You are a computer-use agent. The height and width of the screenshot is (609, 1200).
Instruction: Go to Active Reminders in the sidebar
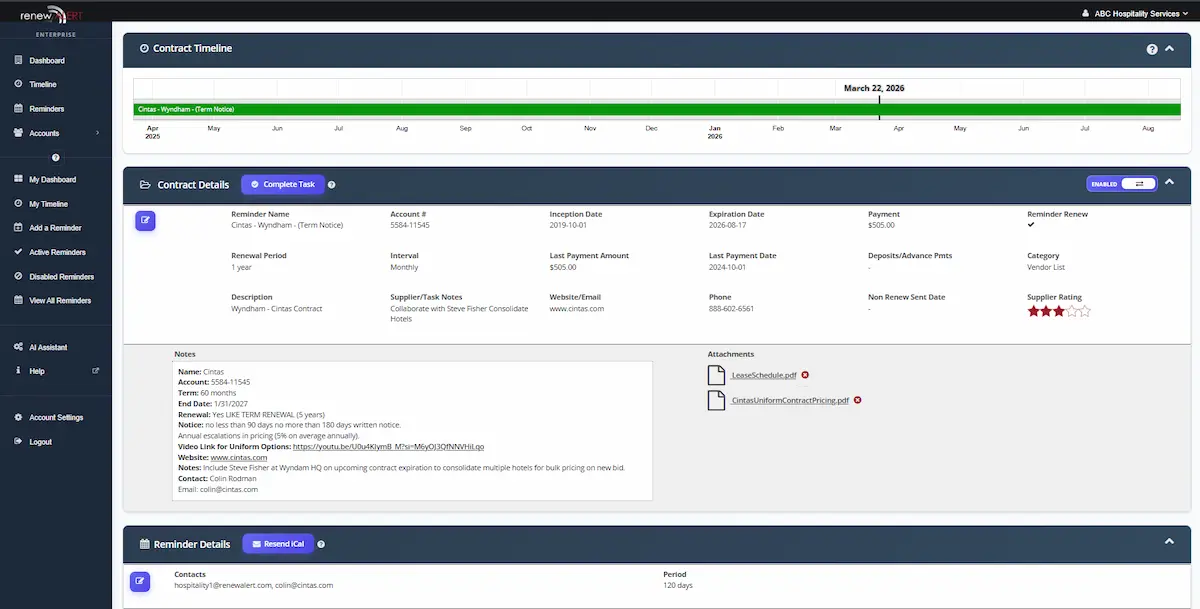tap(57, 252)
